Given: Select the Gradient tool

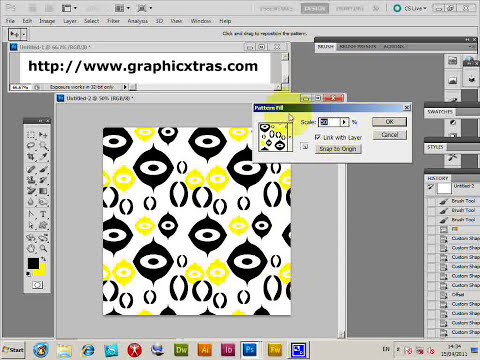Looking at the screenshot, I should [43, 191].
